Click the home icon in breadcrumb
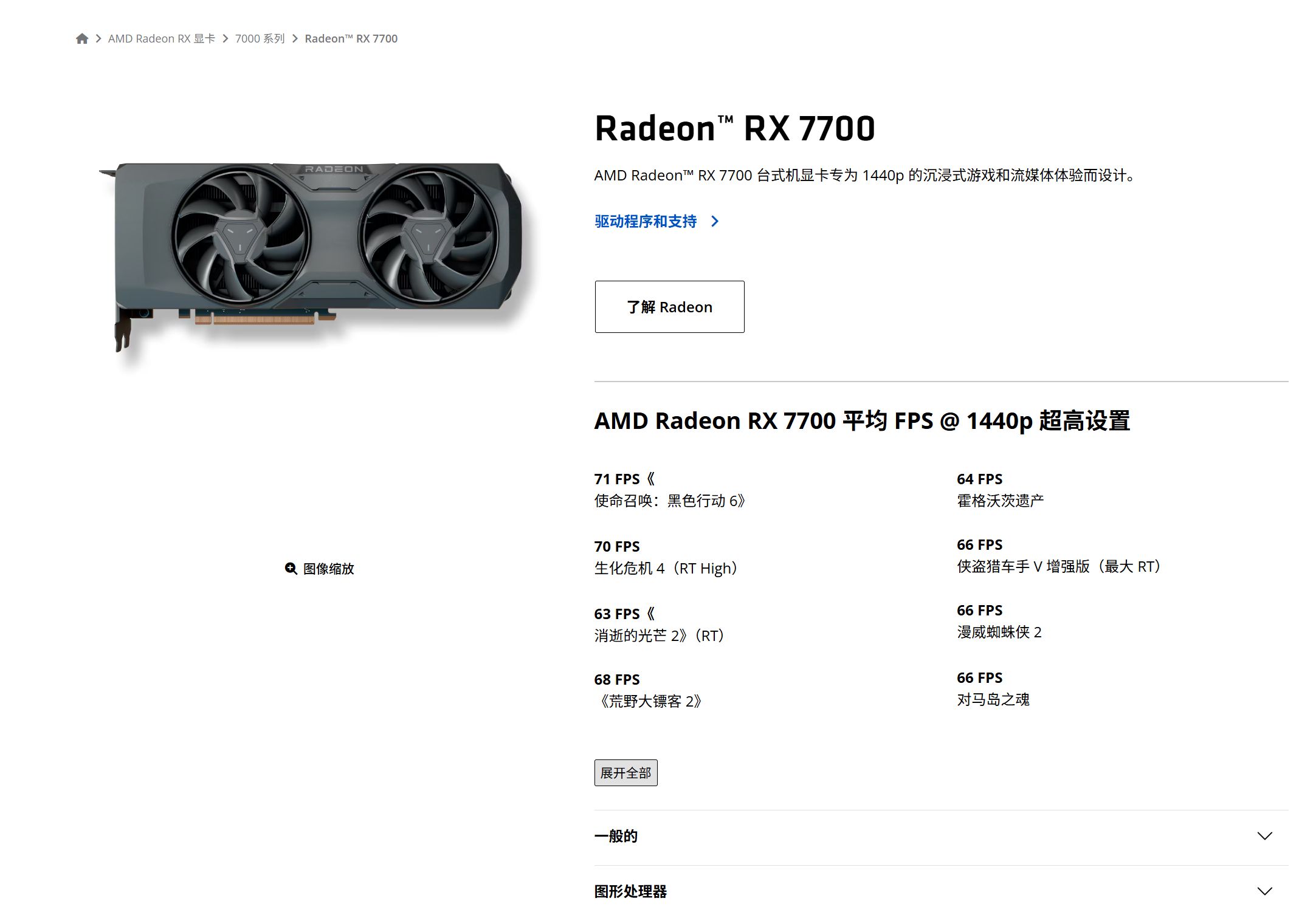This screenshot has width=1316, height=918. tap(82, 39)
